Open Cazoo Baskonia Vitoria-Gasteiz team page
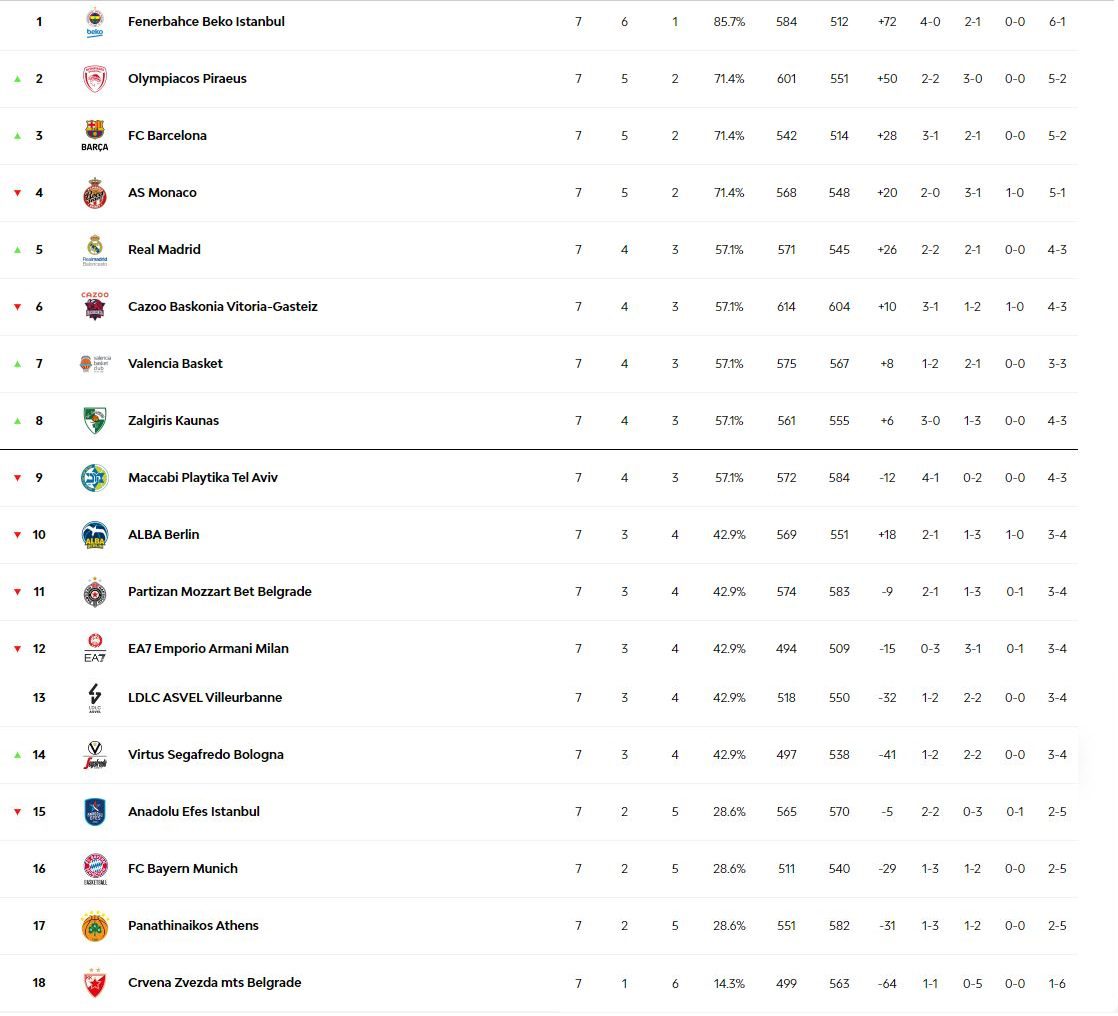The height and width of the screenshot is (1016, 1118). click(x=222, y=307)
